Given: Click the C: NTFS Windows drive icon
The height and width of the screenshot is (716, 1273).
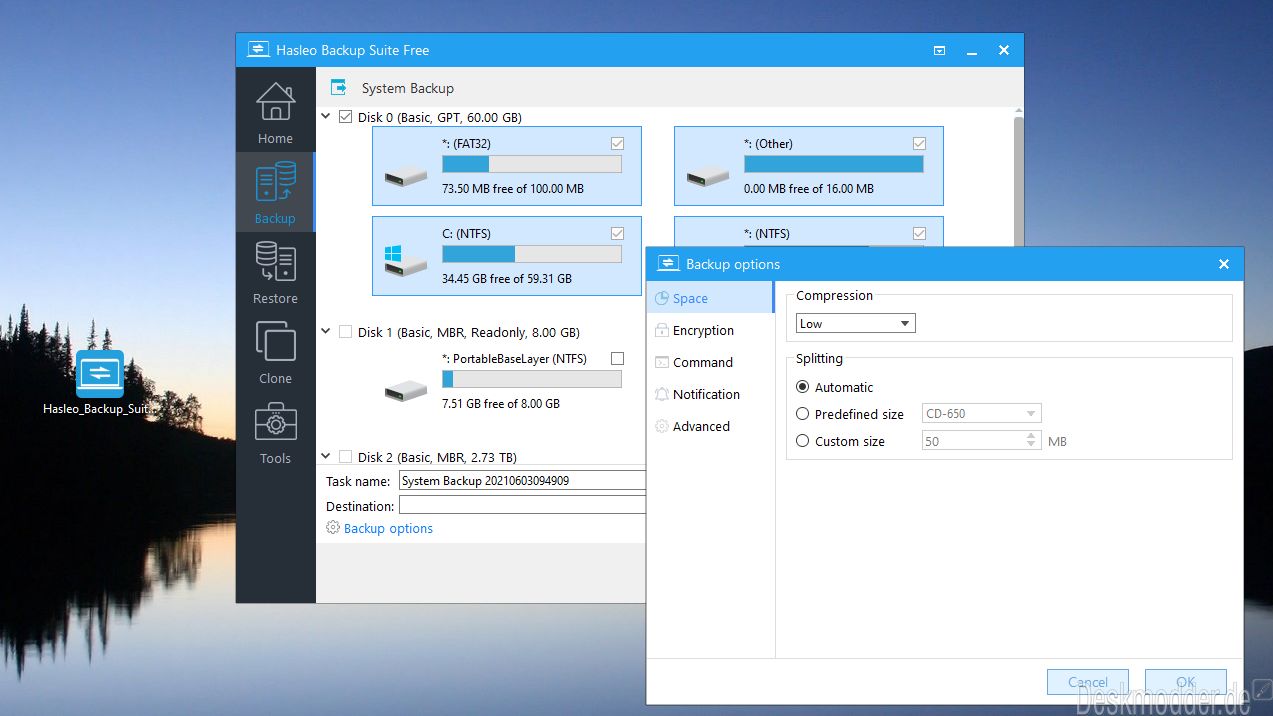Looking at the screenshot, I should tap(405, 263).
